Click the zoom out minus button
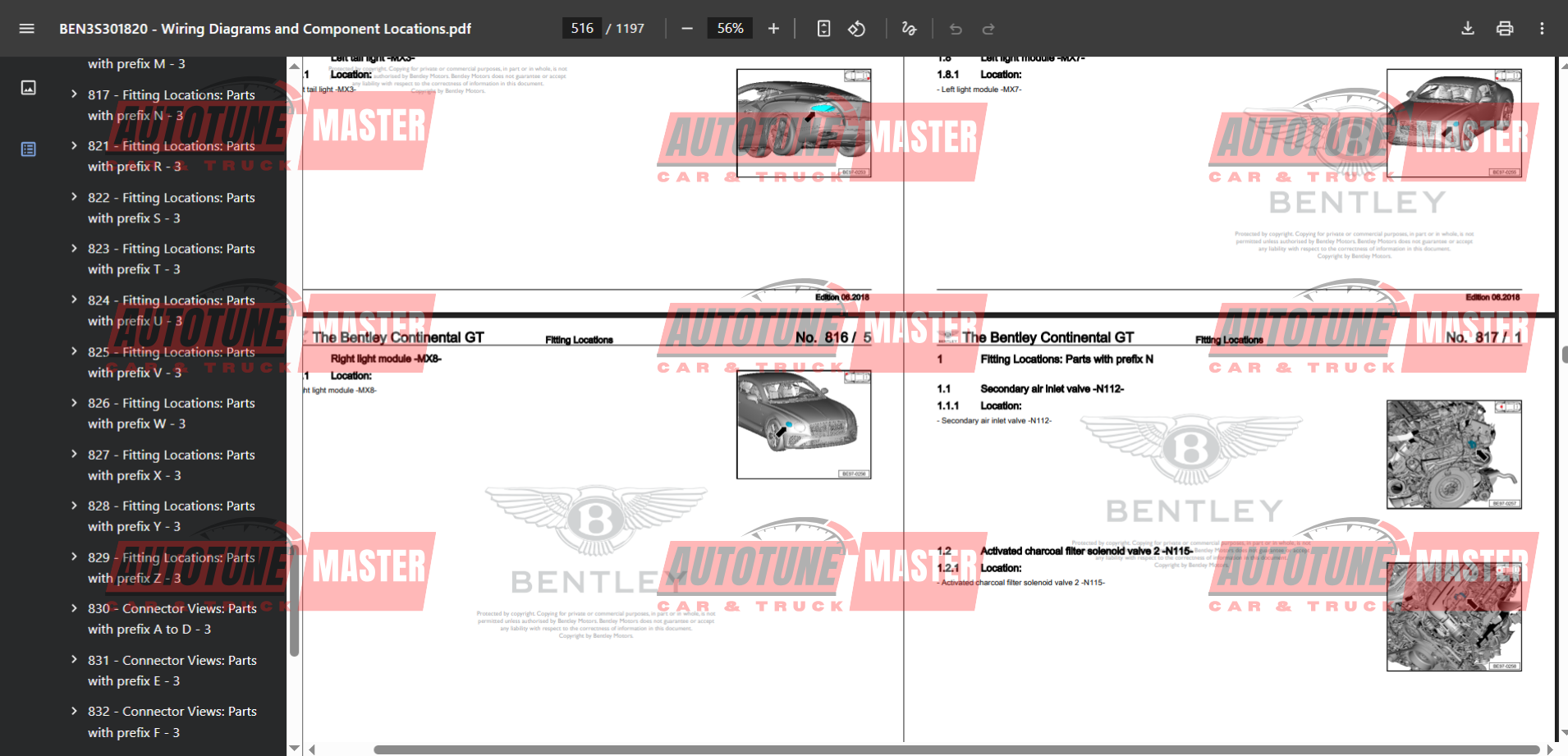The height and width of the screenshot is (756, 1568). (687, 29)
